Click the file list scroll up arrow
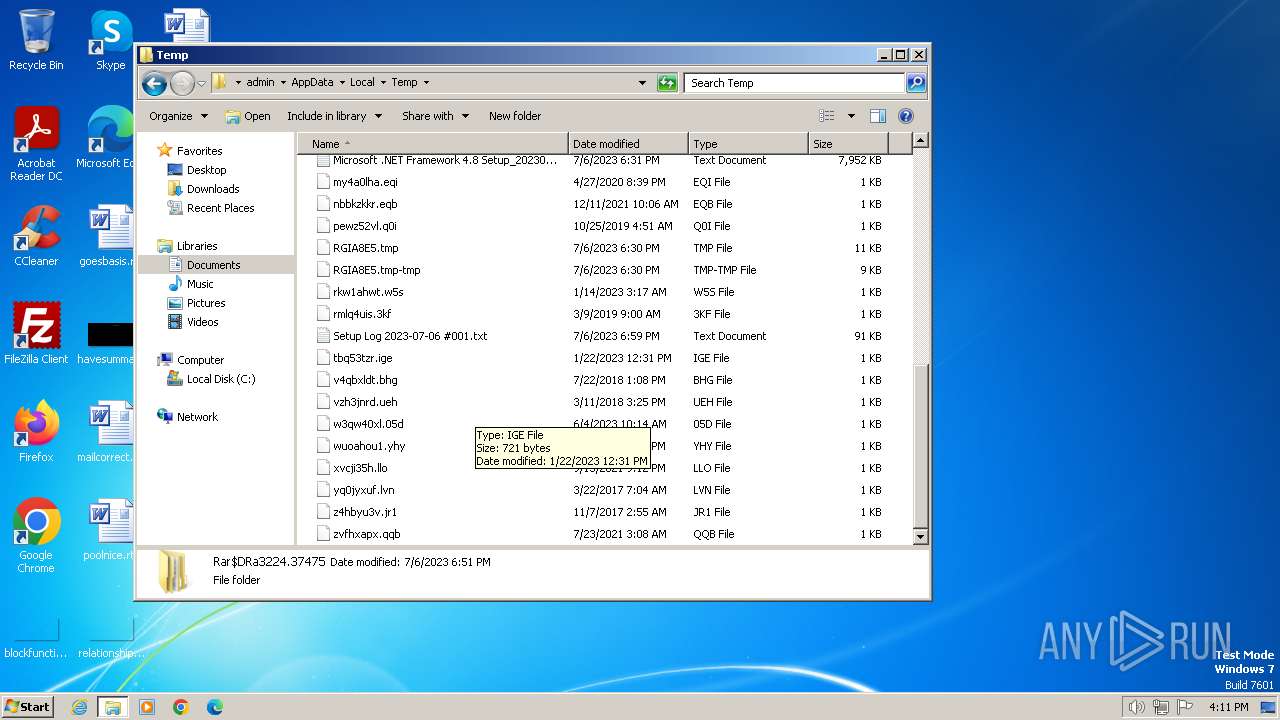1280x720 pixels. [x=921, y=141]
